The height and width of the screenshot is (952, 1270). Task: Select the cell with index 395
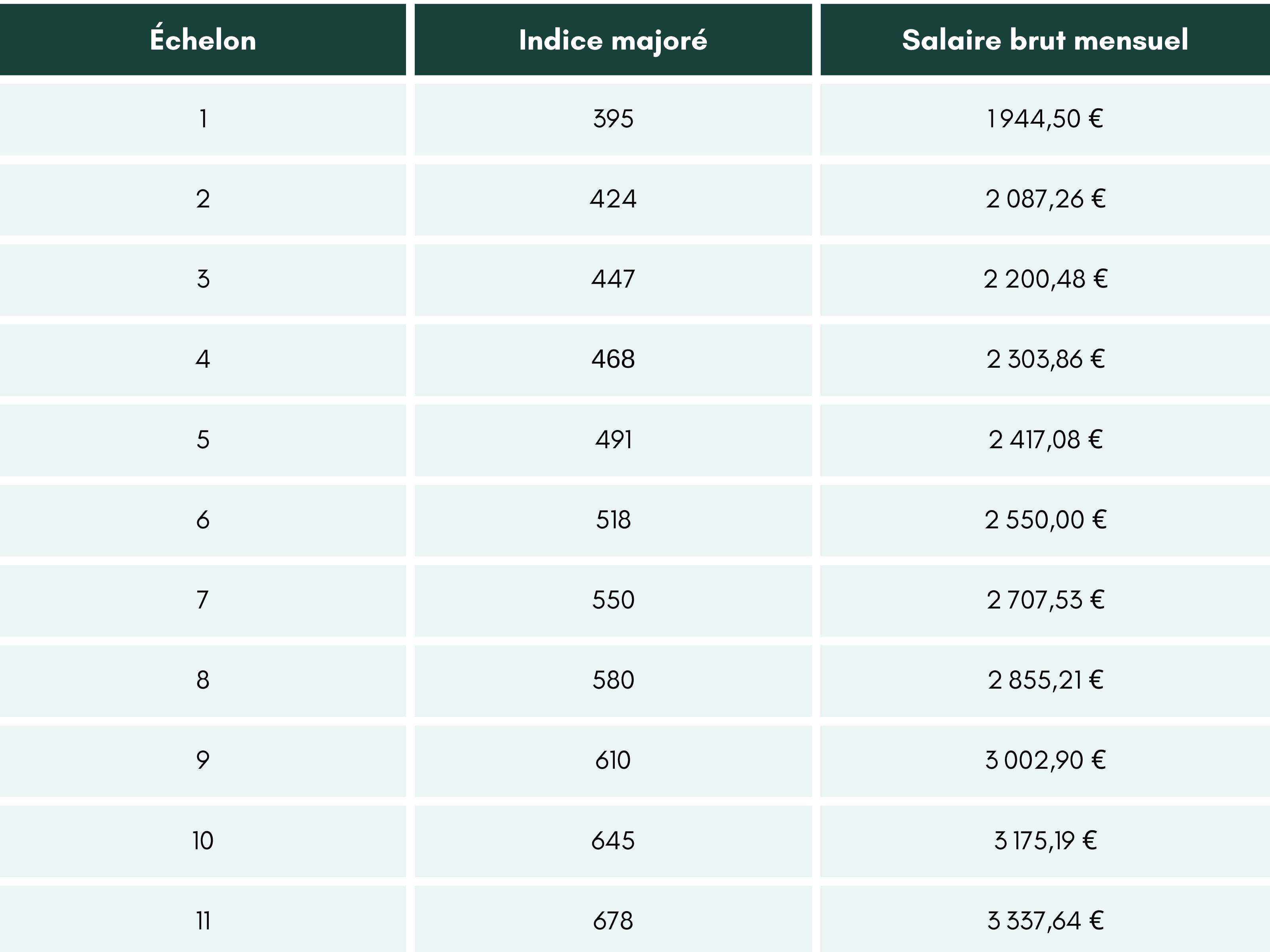click(613, 119)
